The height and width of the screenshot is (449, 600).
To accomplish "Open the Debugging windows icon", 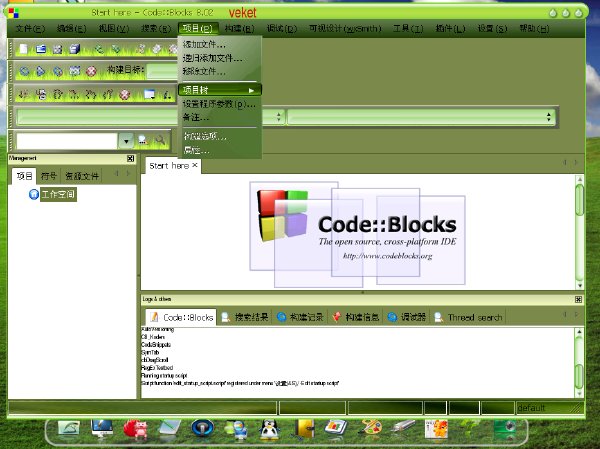I will coord(149,94).
